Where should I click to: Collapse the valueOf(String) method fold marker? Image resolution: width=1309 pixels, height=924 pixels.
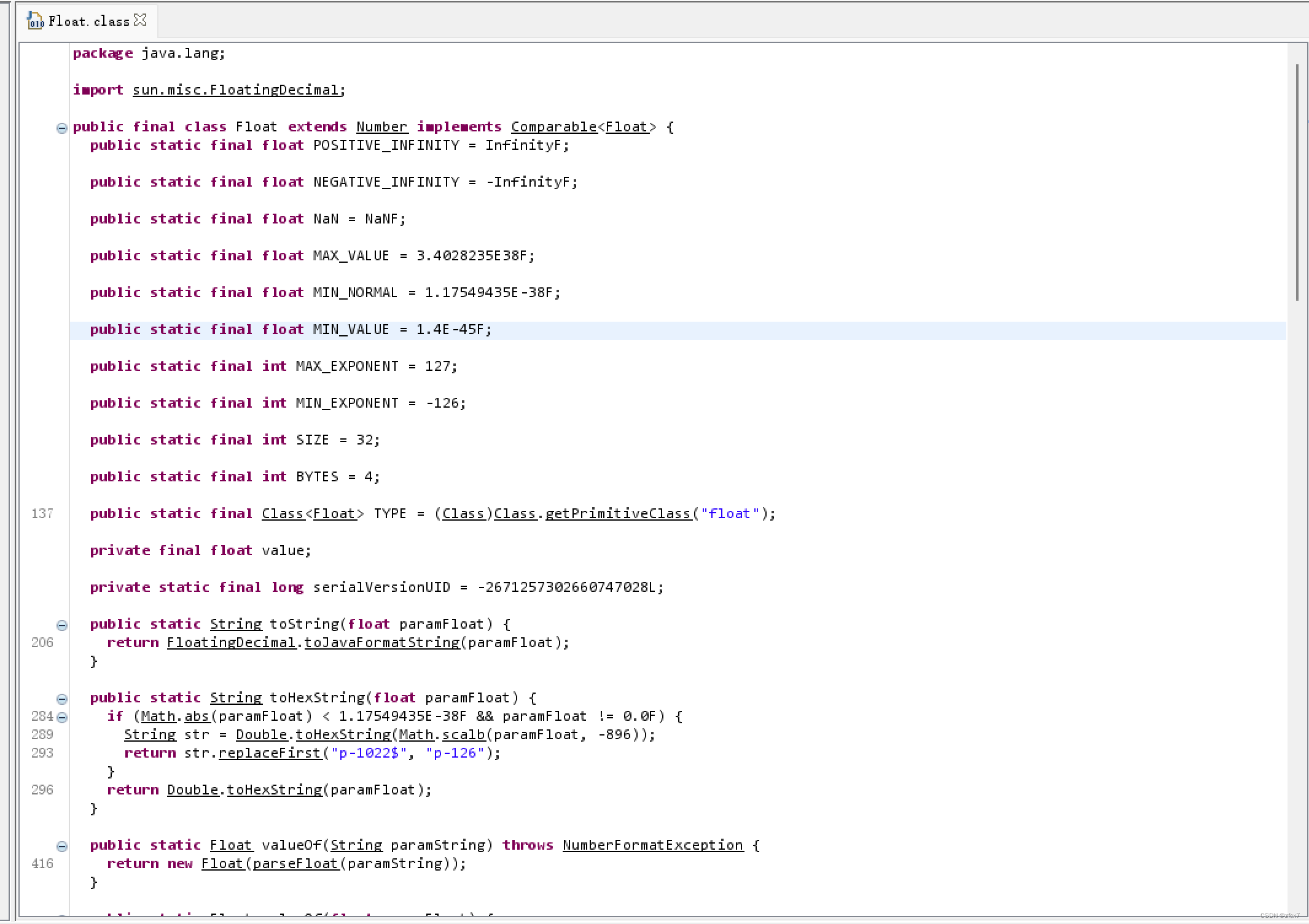point(62,846)
